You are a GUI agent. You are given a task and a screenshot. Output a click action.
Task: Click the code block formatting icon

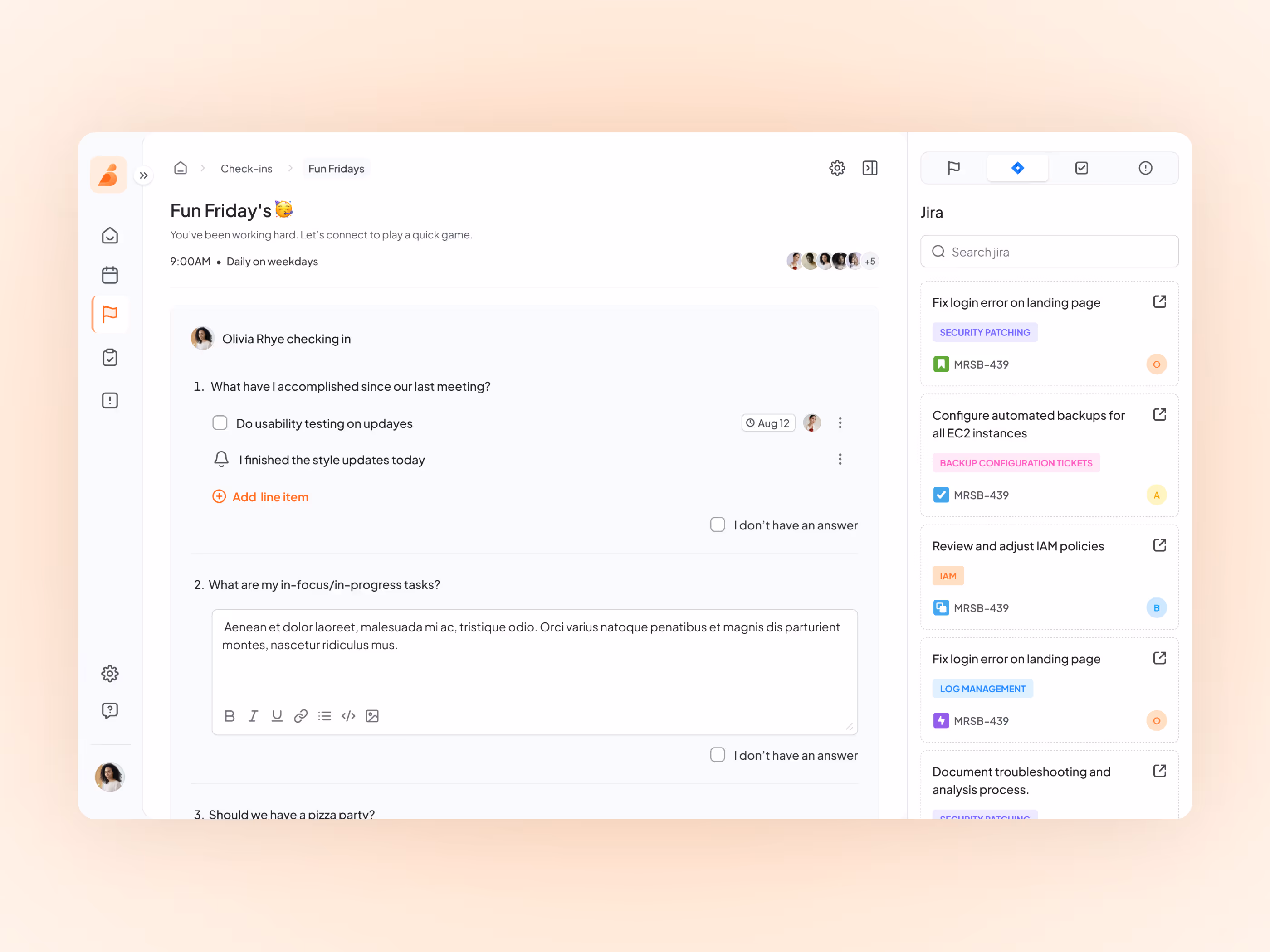tap(348, 715)
